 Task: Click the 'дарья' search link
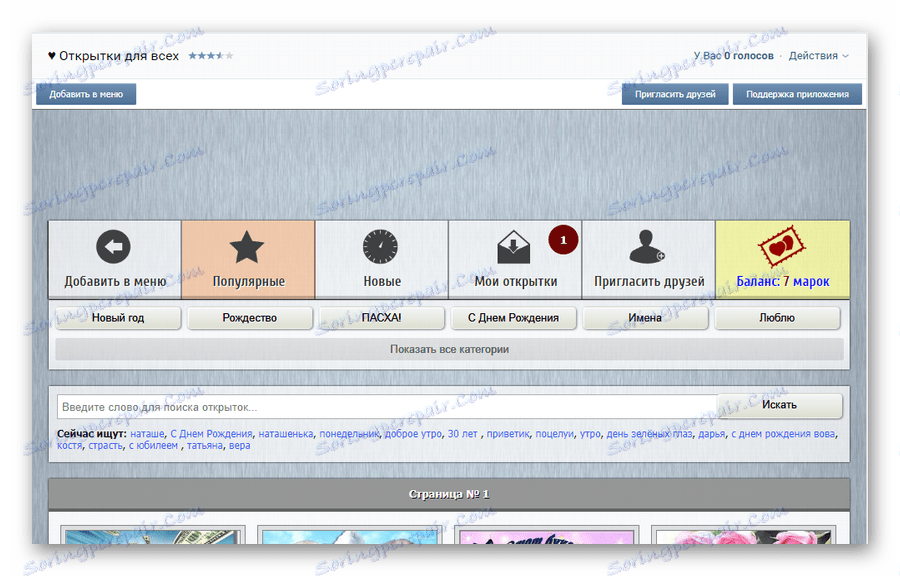(x=712, y=434)
